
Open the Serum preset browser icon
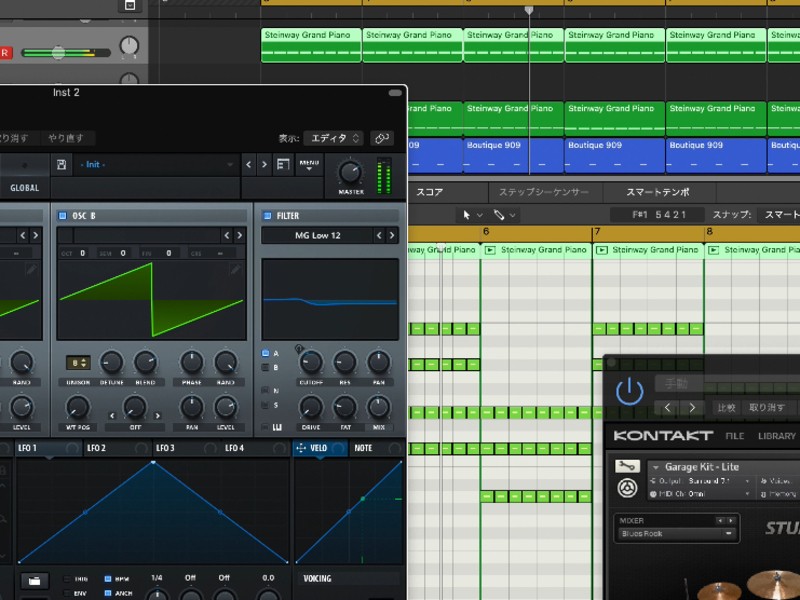(x=283, y=164)
